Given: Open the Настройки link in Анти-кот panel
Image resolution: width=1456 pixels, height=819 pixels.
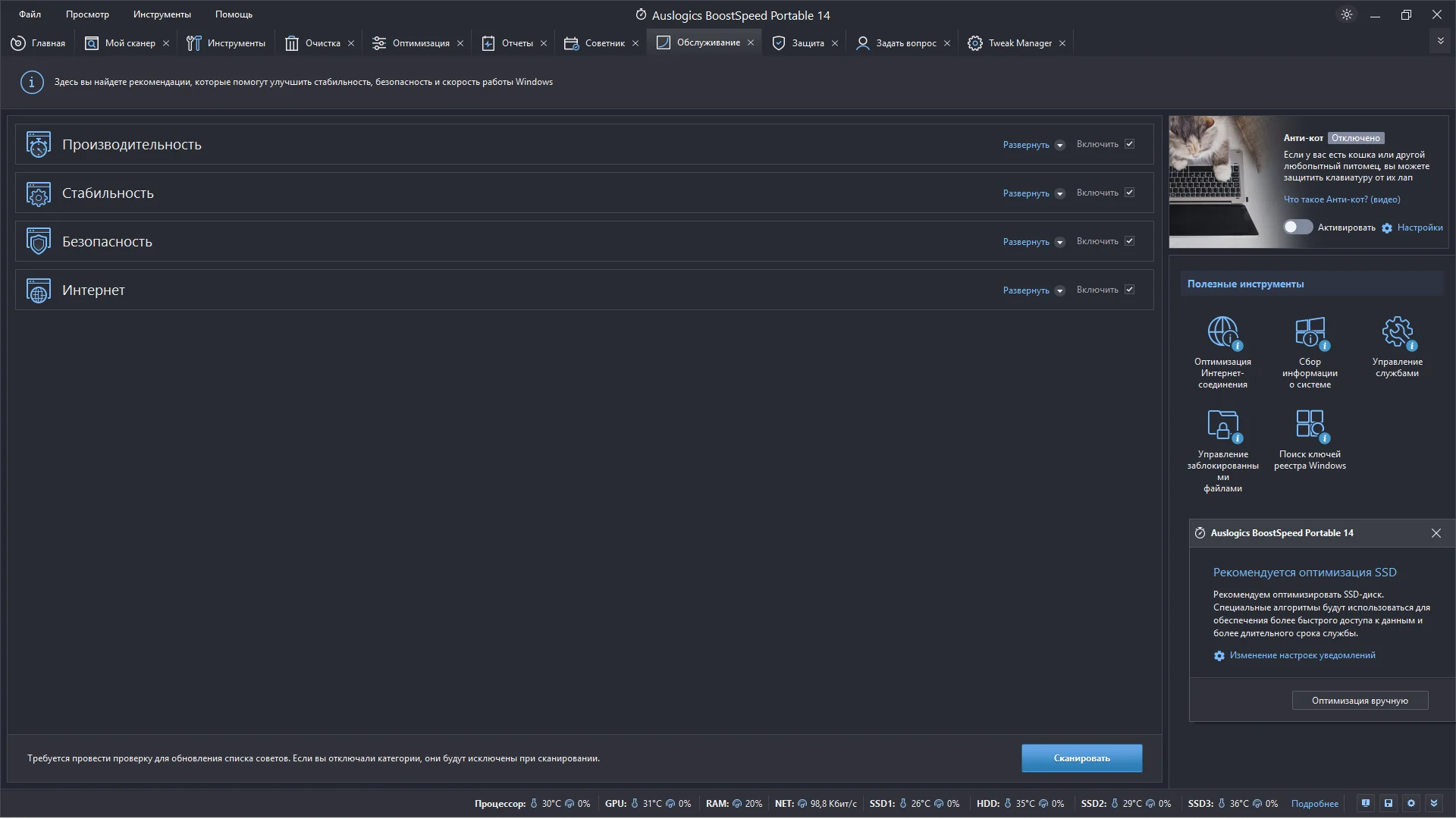Looking at the screenshot, I should click(1420, 227).
